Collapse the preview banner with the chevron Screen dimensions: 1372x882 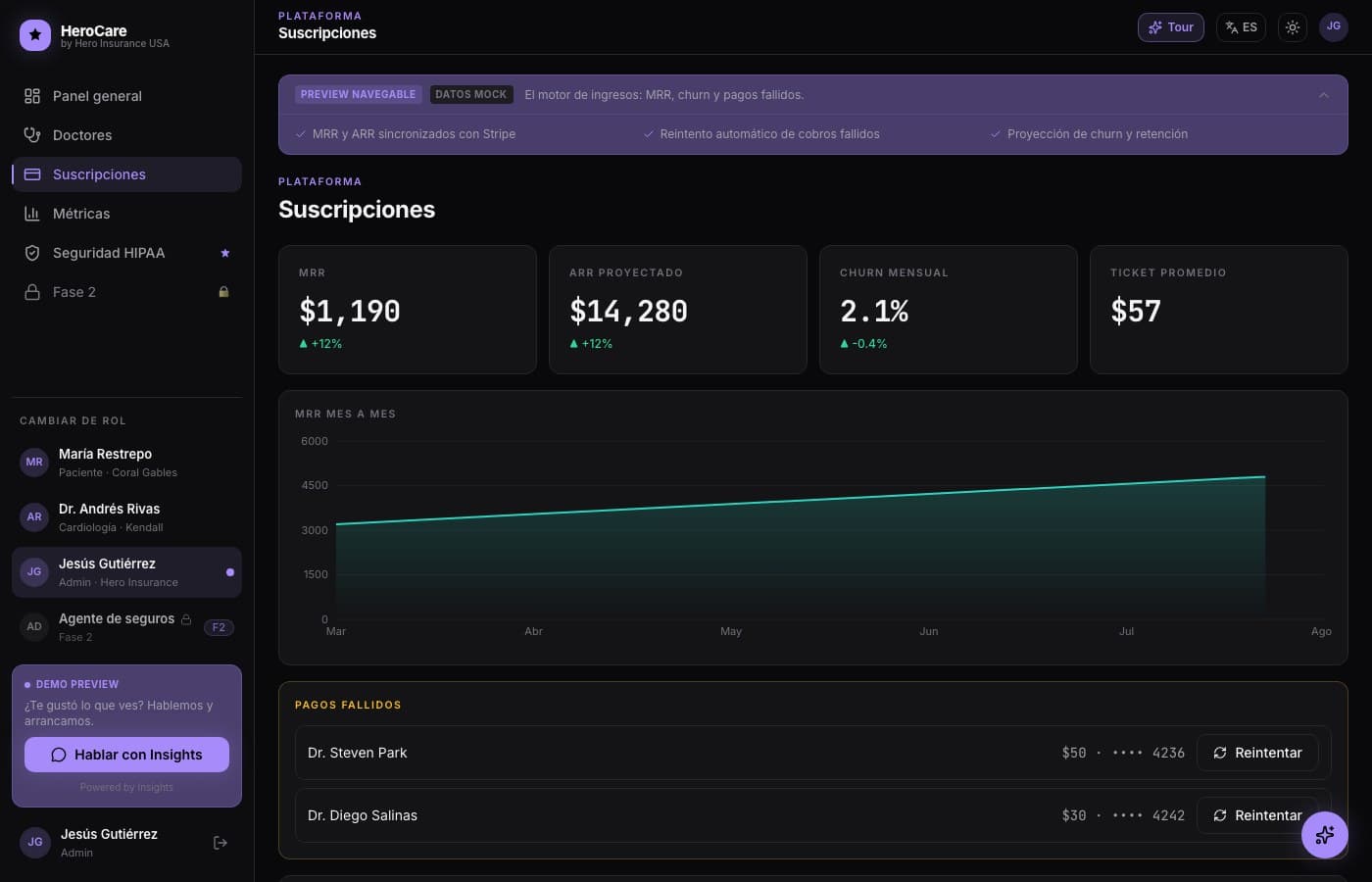coord(1323,95)
